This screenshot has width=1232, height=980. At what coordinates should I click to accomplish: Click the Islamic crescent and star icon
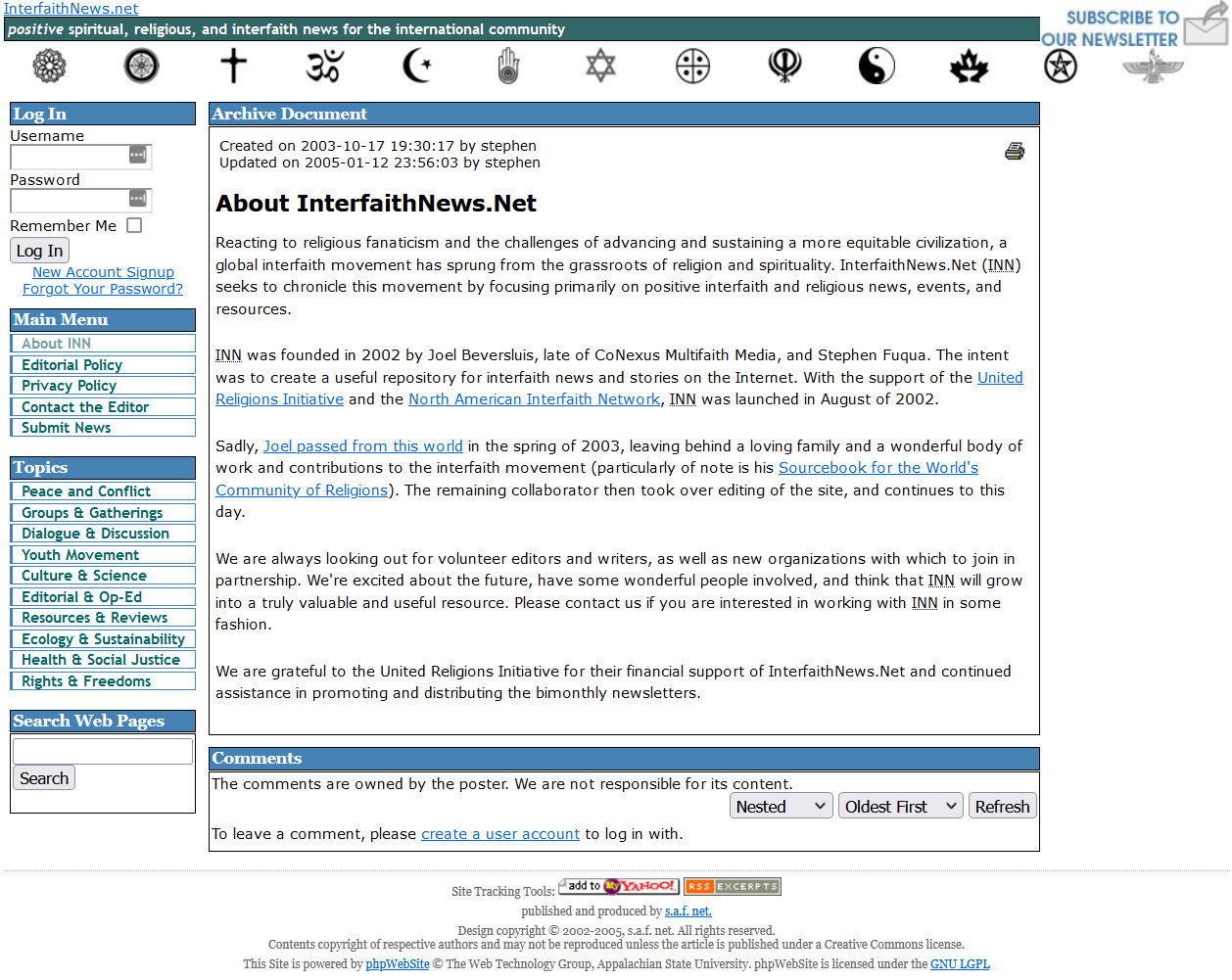tap(417, 66)
